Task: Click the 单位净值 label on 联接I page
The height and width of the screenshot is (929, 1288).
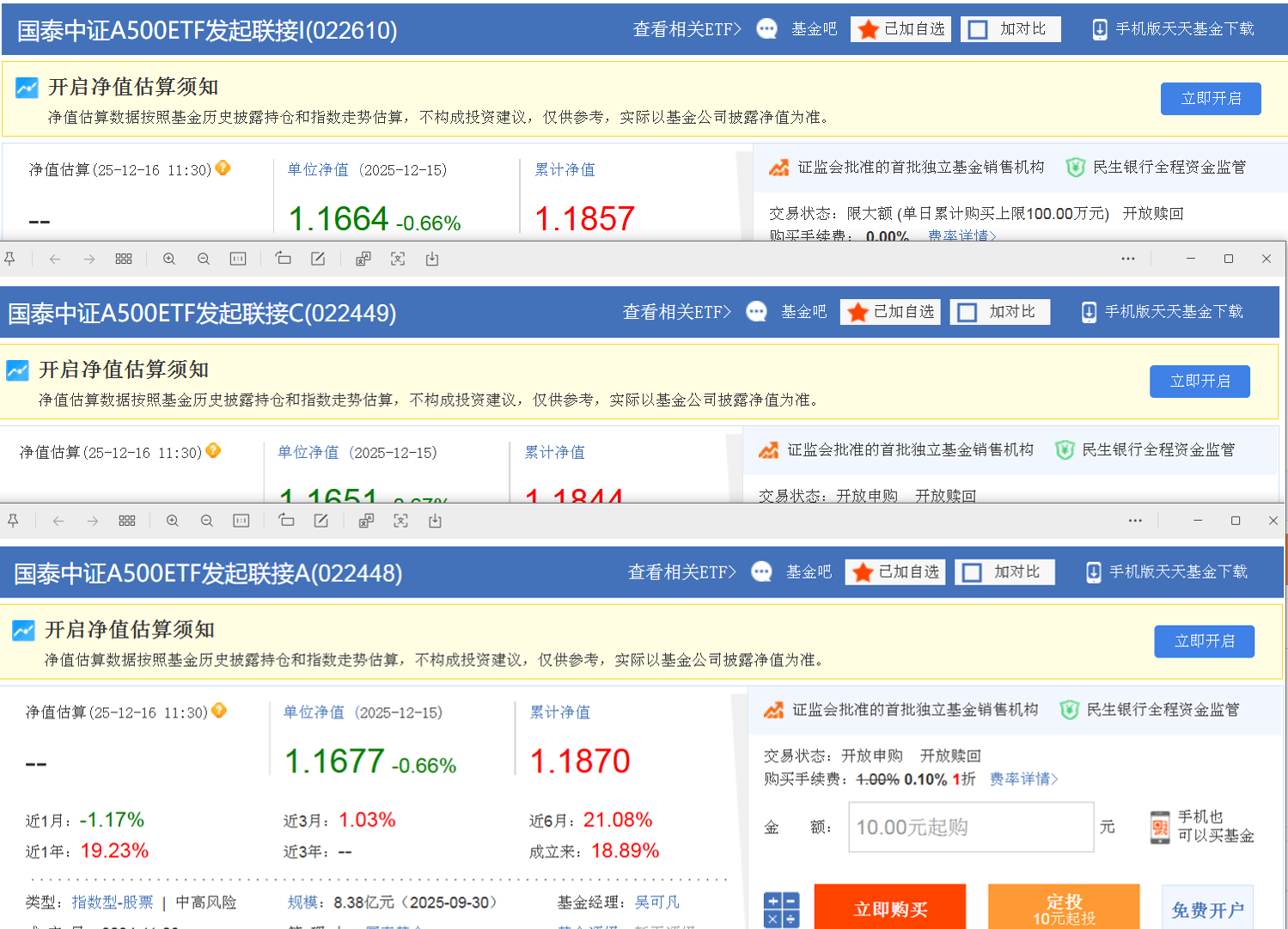Action: click(318, 170)
